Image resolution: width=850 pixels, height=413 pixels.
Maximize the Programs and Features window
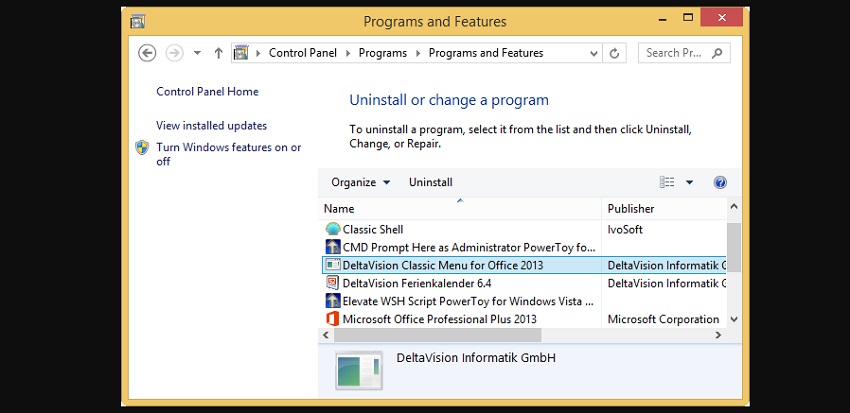tap(688, 18)
